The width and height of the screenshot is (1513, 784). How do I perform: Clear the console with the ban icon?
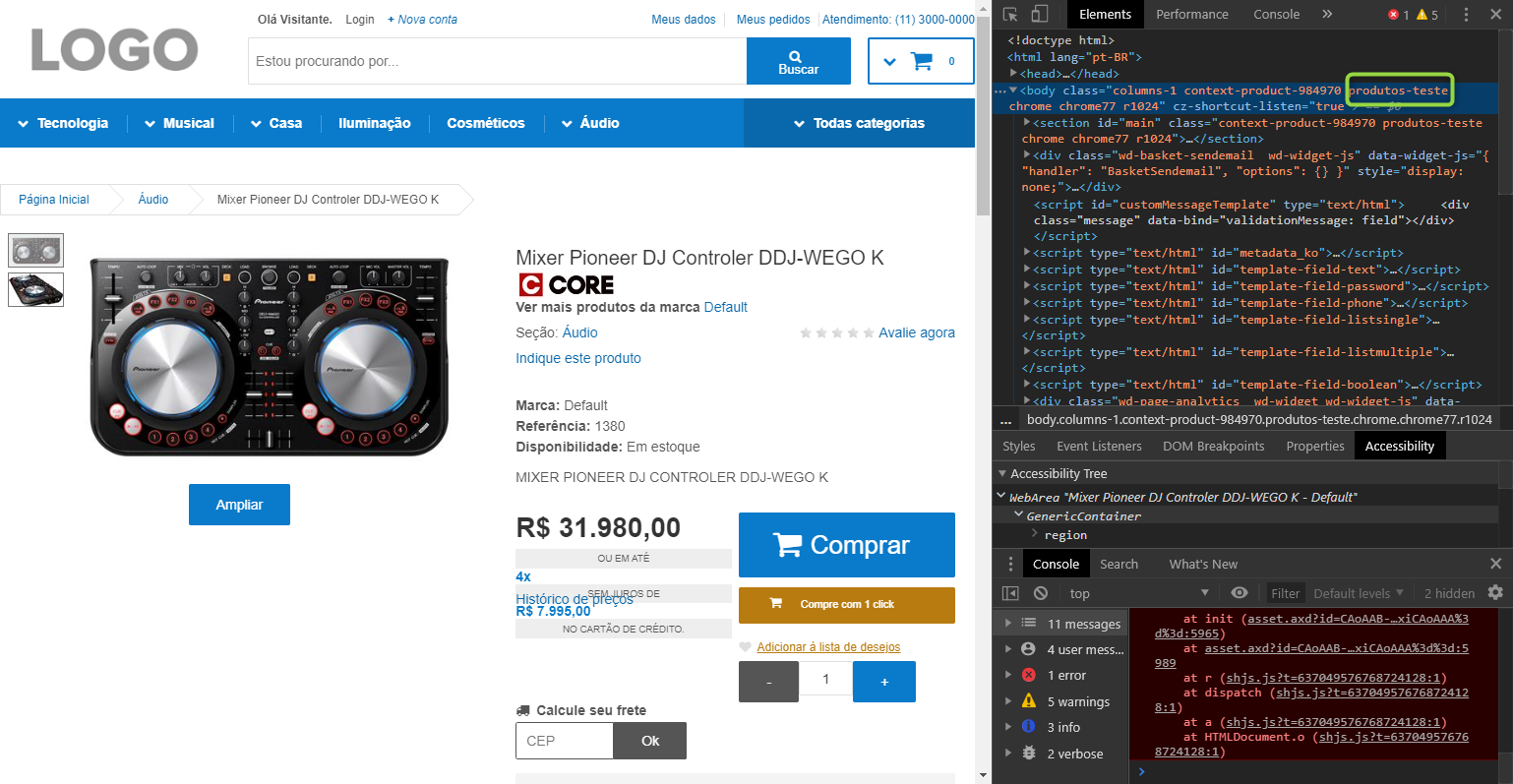pyautogui.click(x=1041, y=593)
